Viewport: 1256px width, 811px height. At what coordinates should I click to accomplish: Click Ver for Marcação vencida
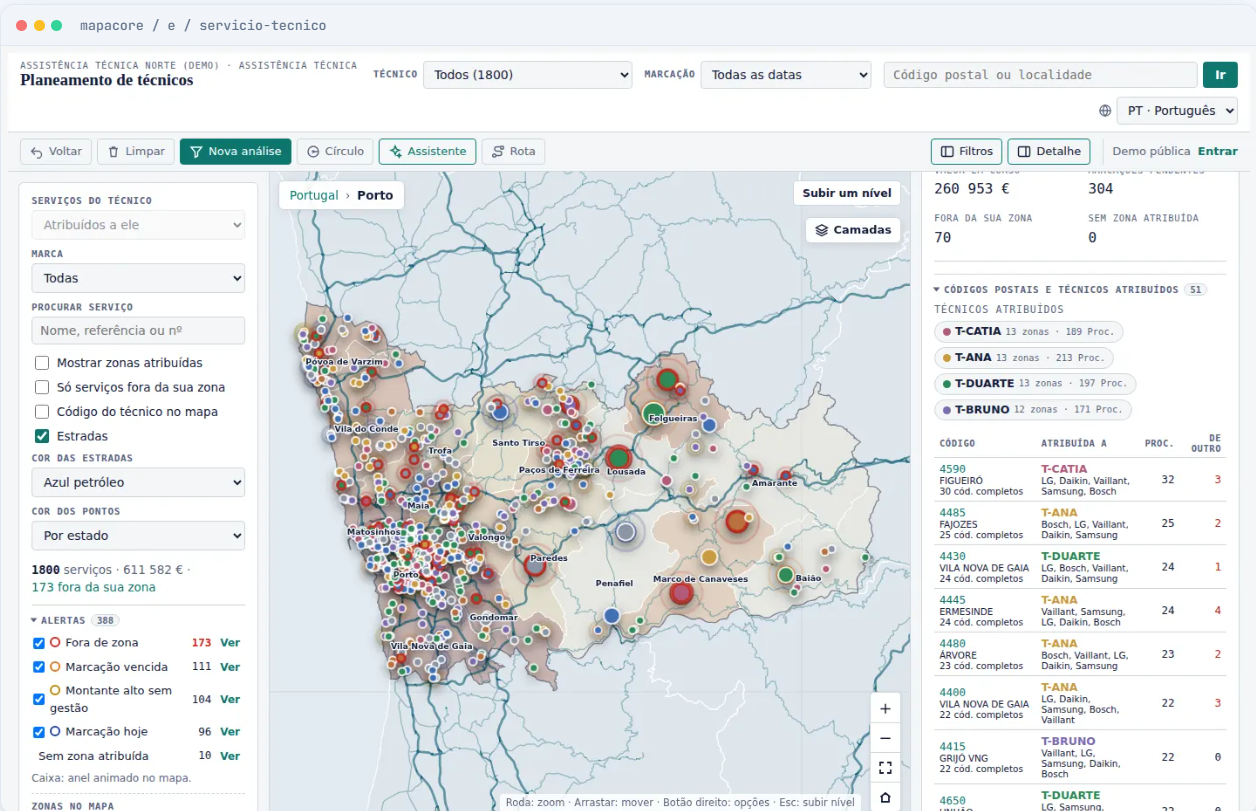230,667
